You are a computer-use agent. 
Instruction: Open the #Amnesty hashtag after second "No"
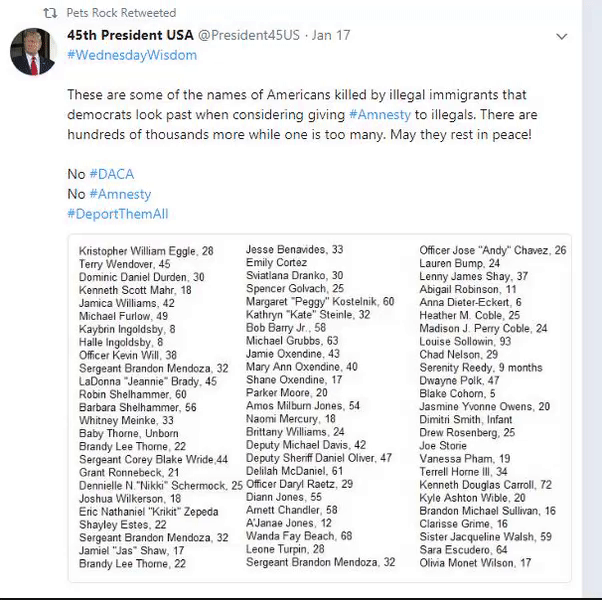tap(120, 194)
